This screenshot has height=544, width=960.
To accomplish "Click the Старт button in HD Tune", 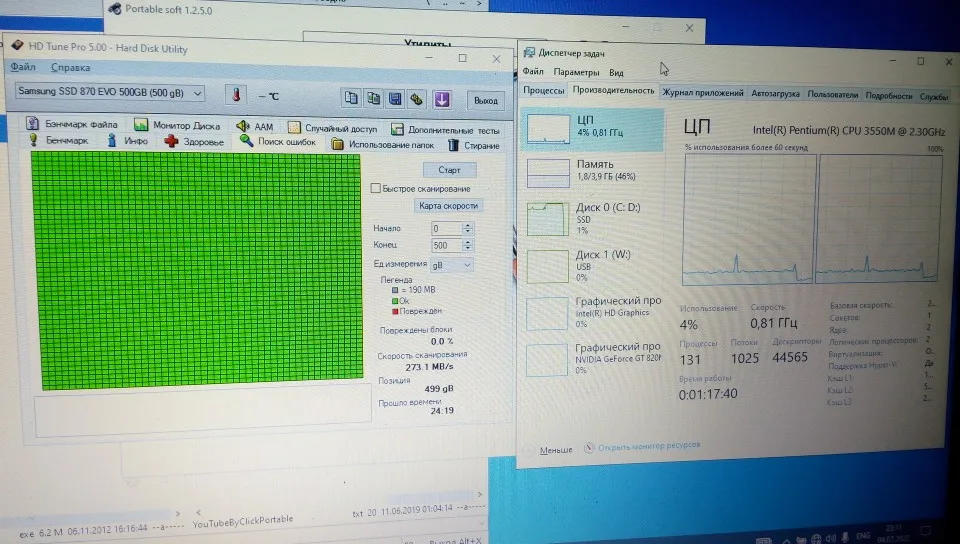I will [449, 170].
